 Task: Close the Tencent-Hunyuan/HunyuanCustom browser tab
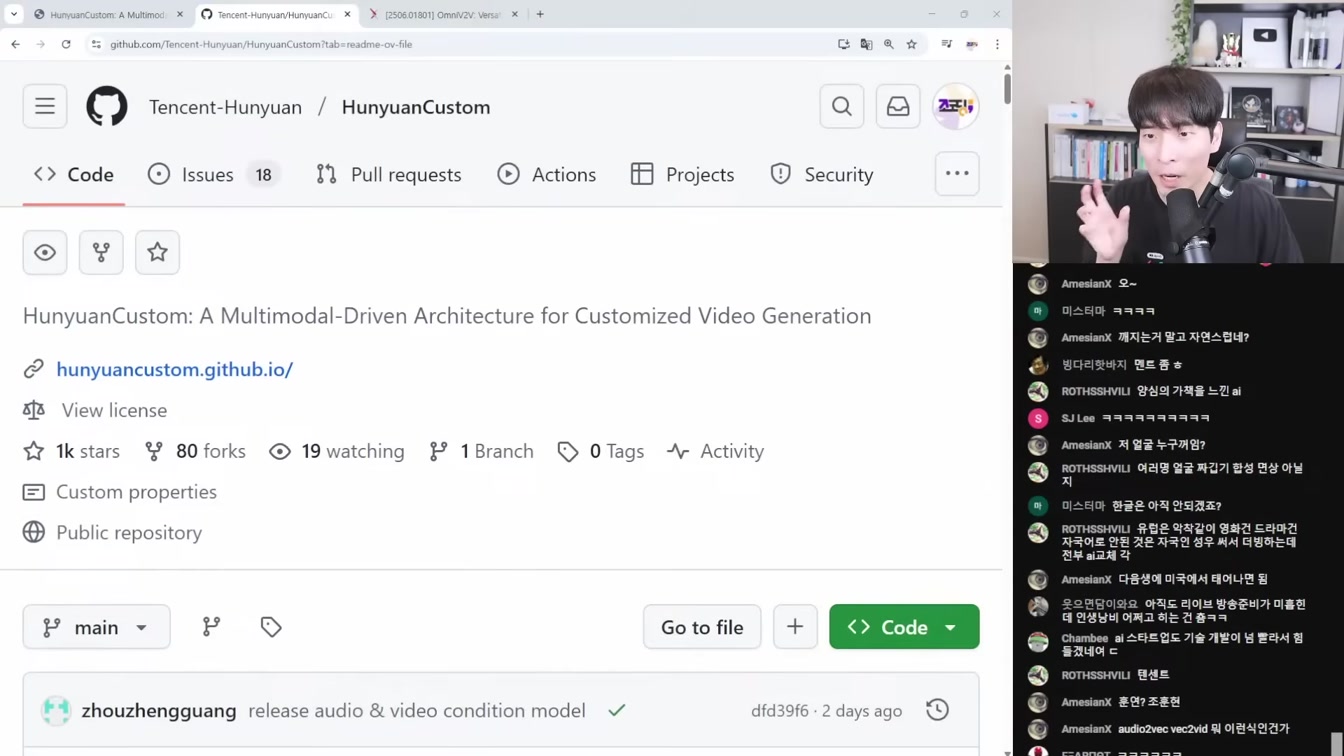[347, 15]
